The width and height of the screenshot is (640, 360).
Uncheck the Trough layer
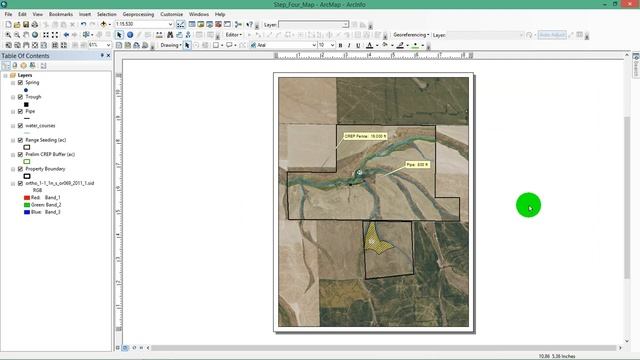[20, 97]
